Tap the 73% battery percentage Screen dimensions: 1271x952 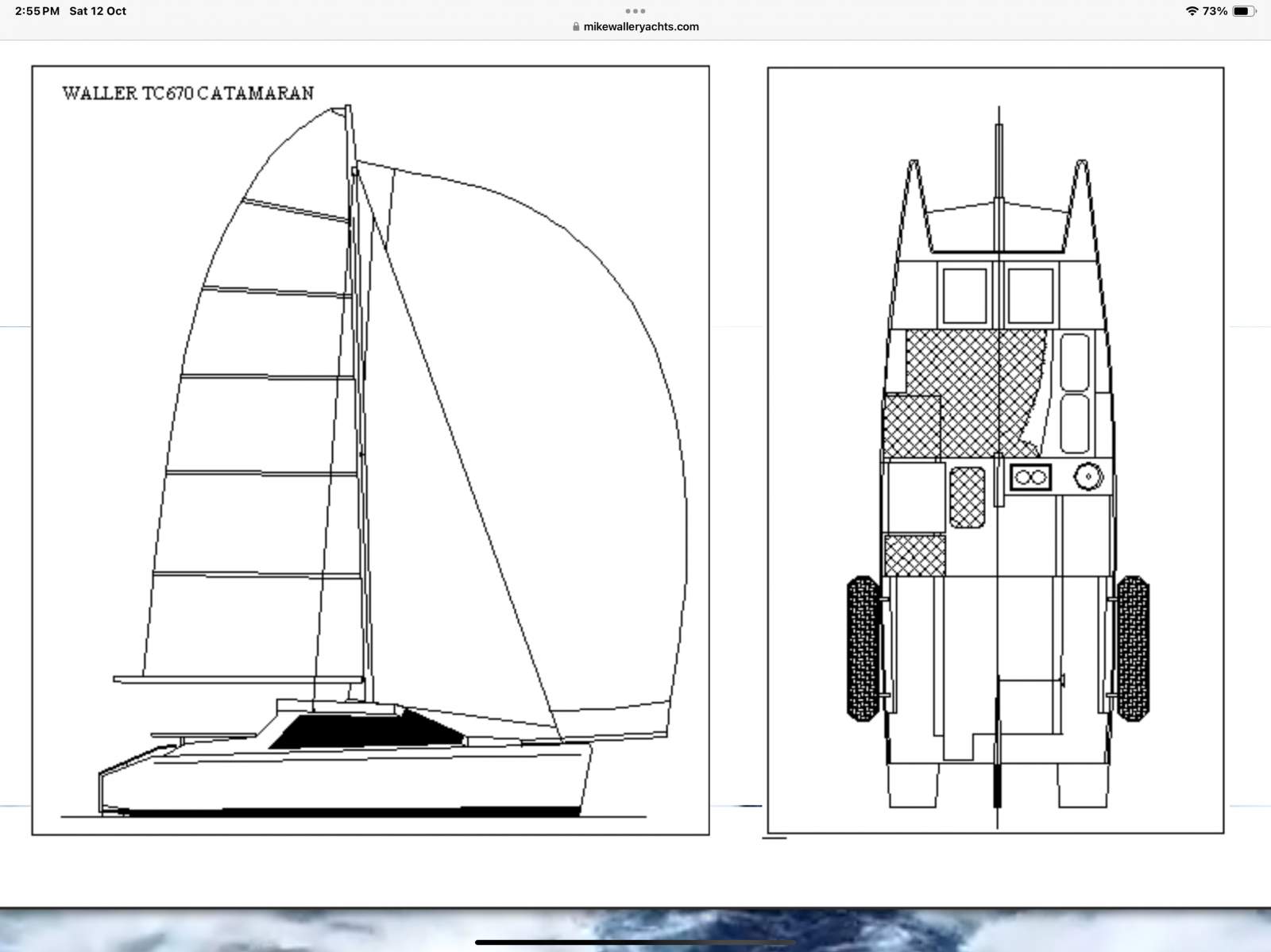pos(1215,11)
